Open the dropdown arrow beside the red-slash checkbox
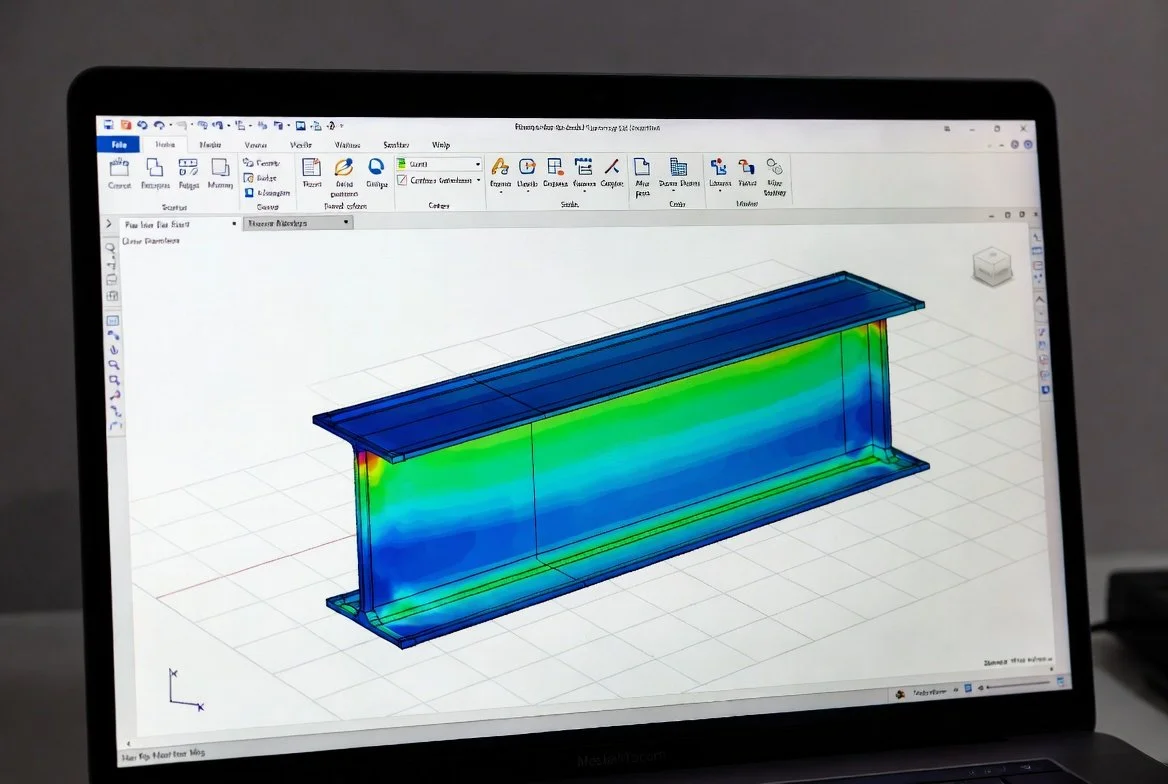This screenshot has height=784, width=1168. coord(478,180)
